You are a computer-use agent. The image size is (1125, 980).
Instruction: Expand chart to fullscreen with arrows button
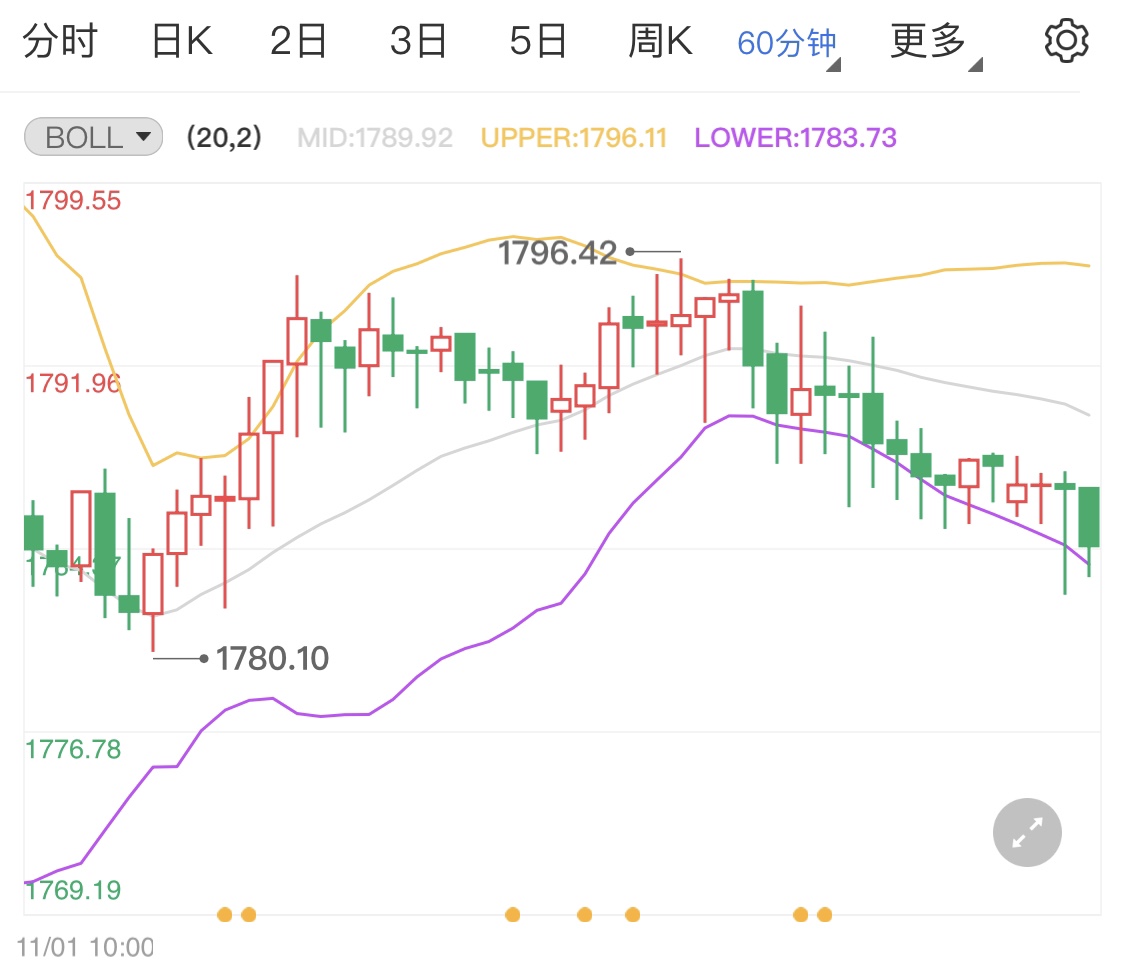[1027, 832]
